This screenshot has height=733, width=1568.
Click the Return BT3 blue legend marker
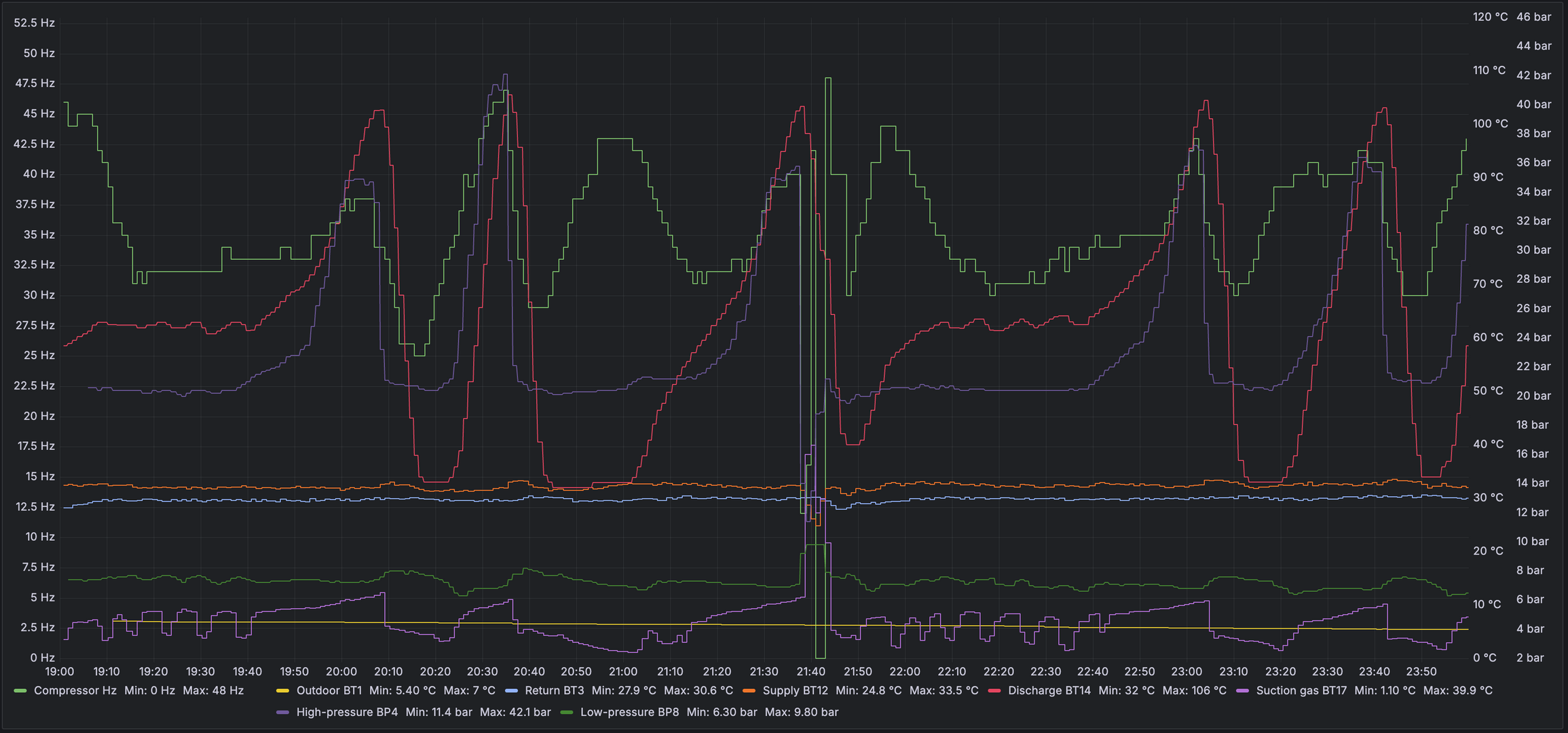(511, 691)
